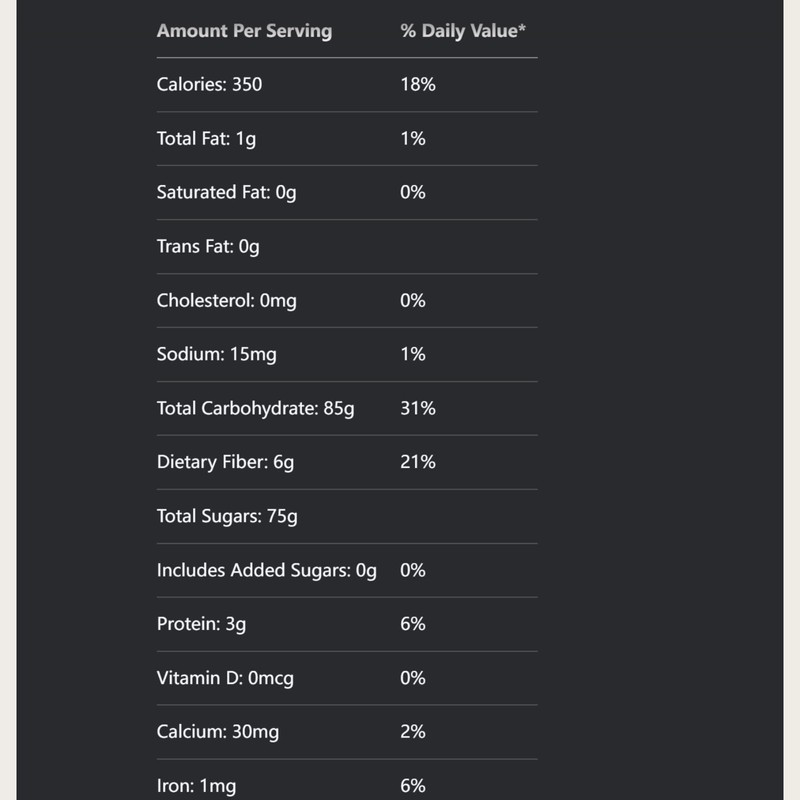Click the 18% daily value for Calories

point(418,84)
